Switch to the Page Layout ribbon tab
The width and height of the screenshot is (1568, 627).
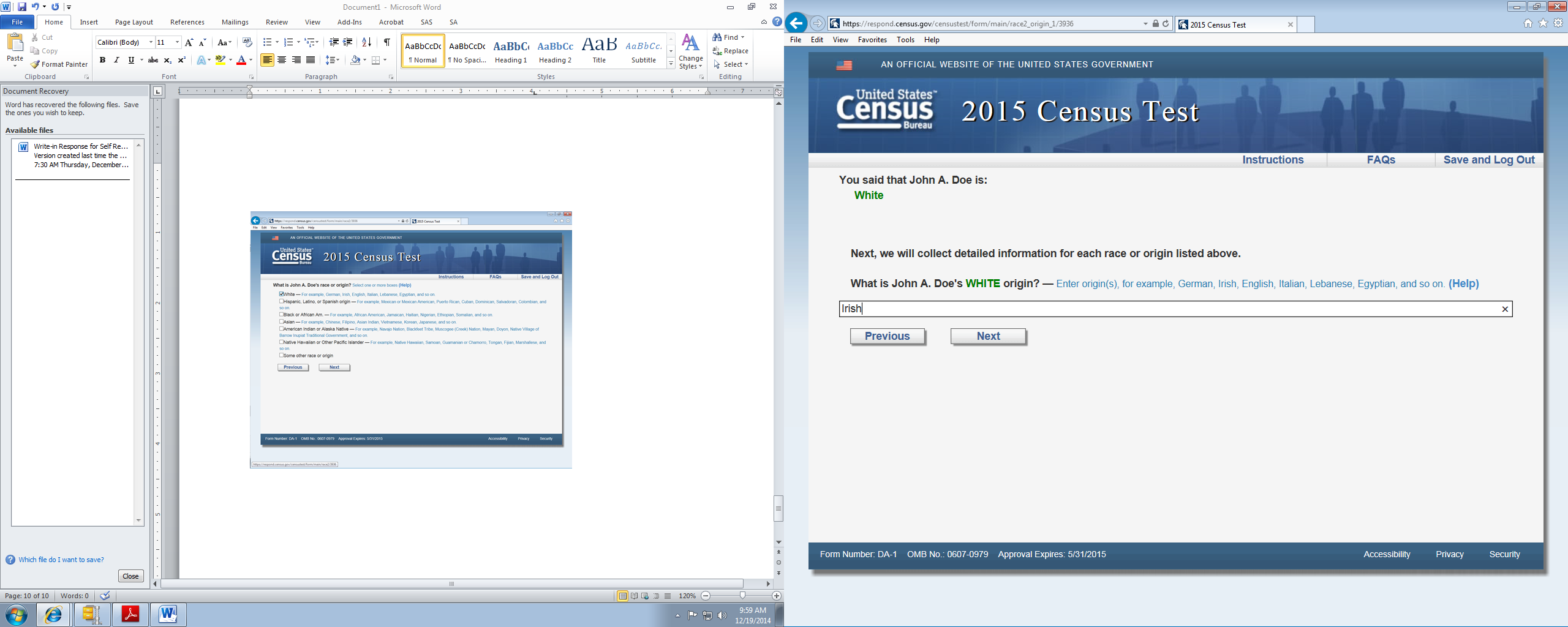[134, 22]
